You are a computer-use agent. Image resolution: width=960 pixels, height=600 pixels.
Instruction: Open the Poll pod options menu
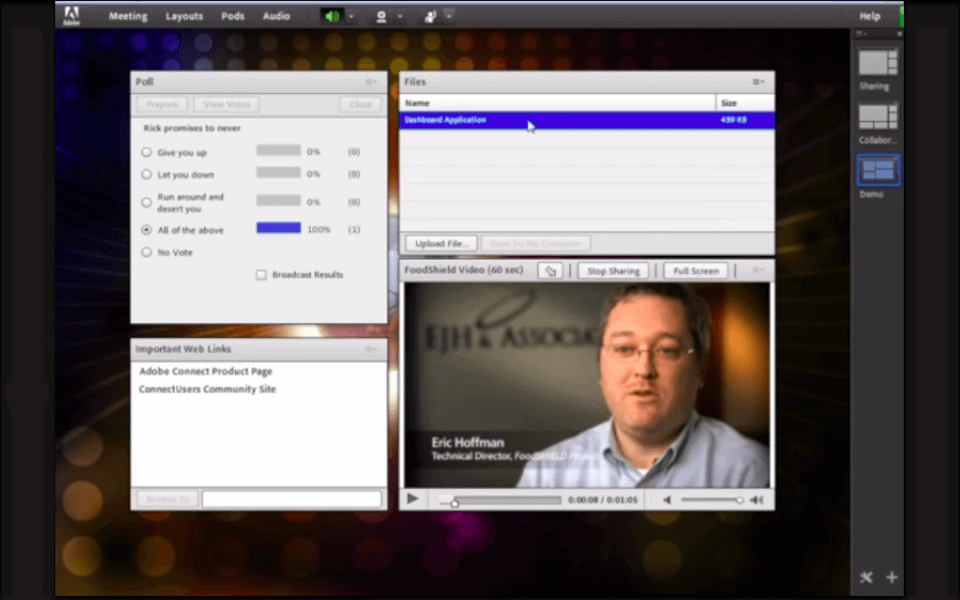coord(371,81)
